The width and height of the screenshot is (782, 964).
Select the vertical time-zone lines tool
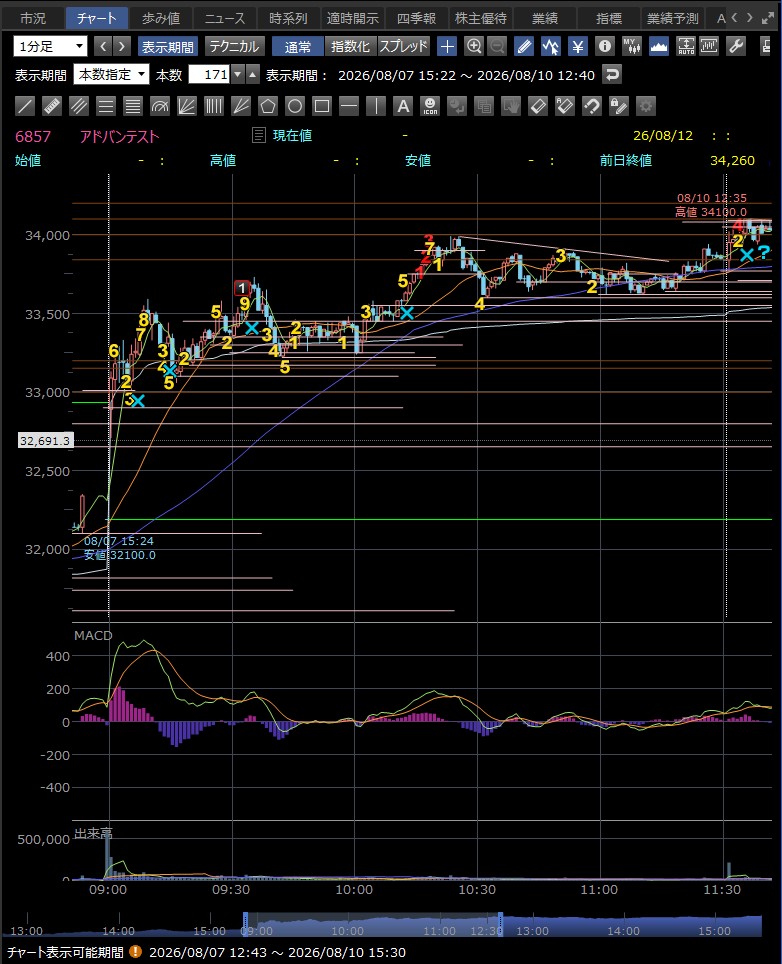point(214,106)
